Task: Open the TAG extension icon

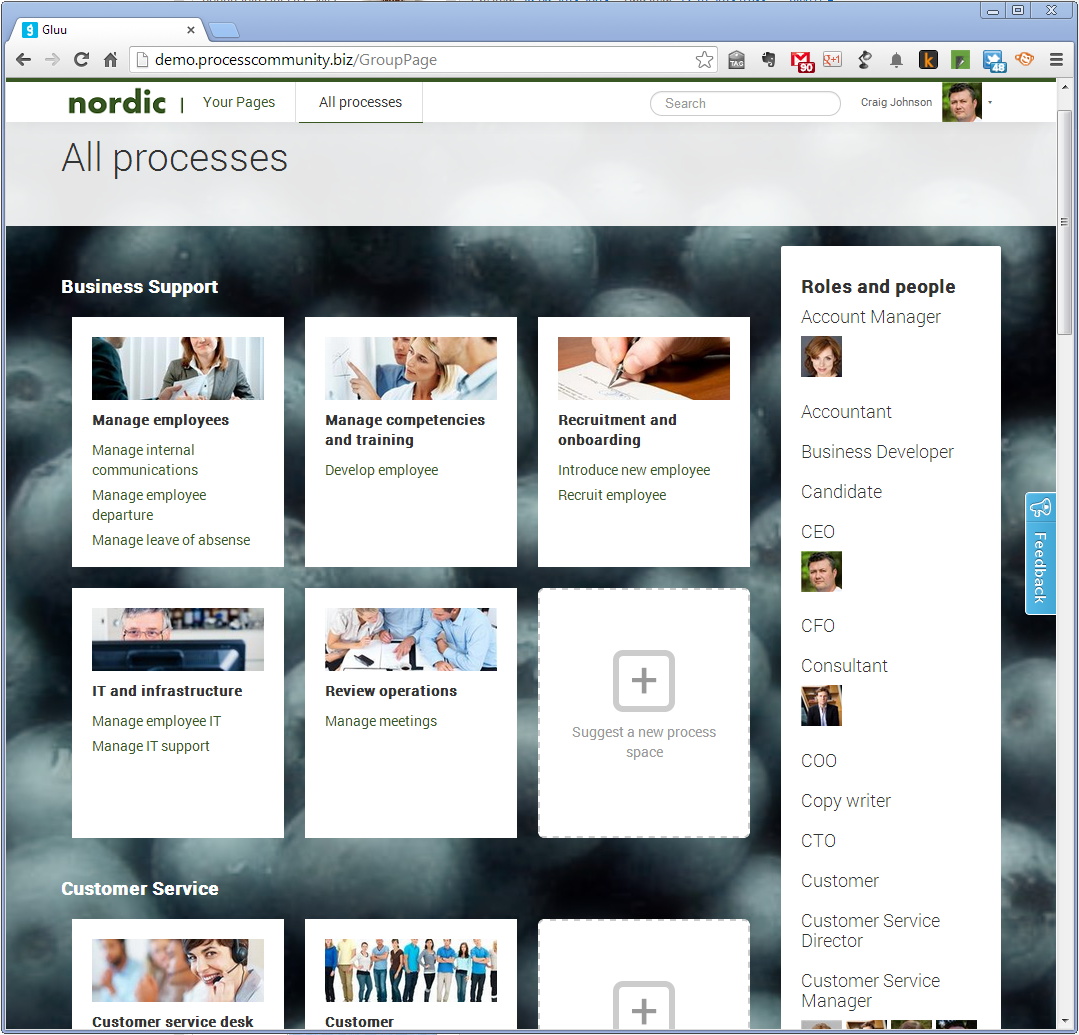Action: coord(736,60)
